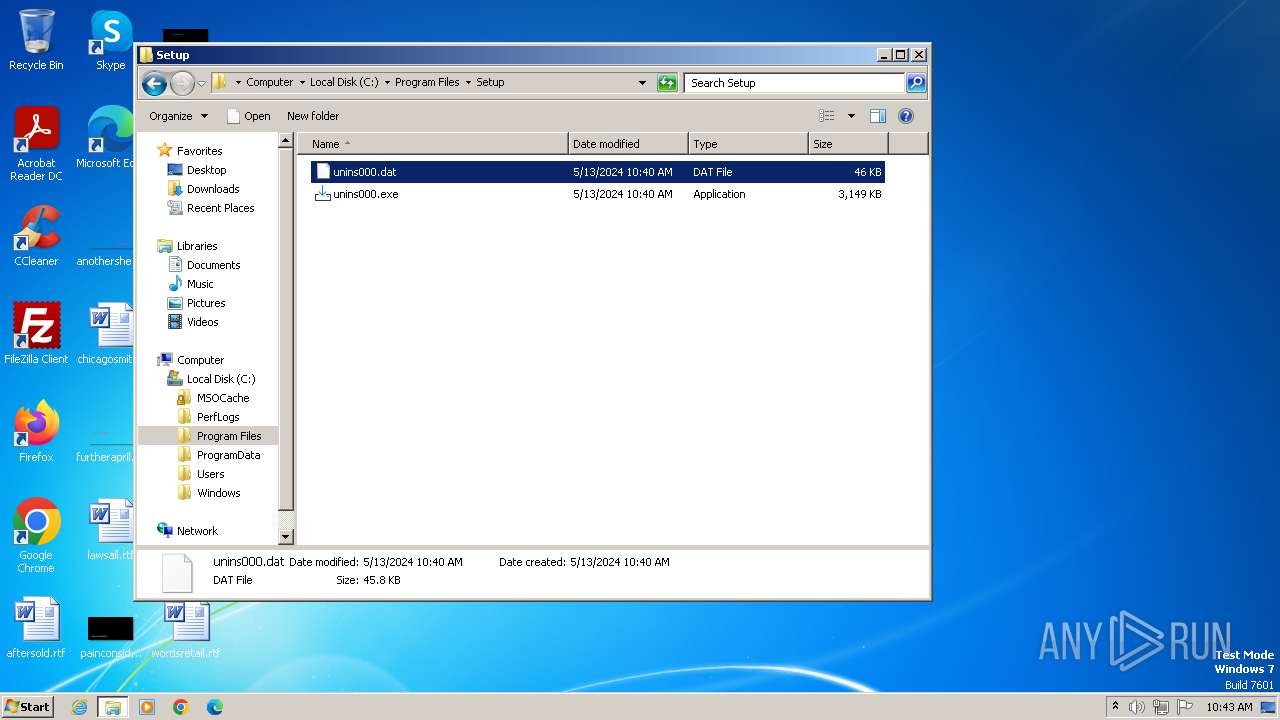Click the Windows Explorer taskbar button

[x=113, y=707]
